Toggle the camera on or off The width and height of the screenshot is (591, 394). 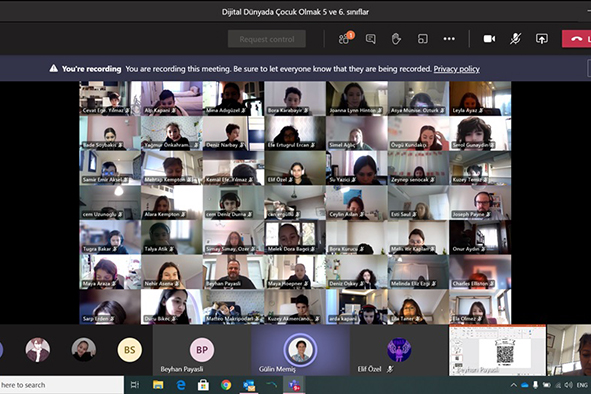coord(489,38)
